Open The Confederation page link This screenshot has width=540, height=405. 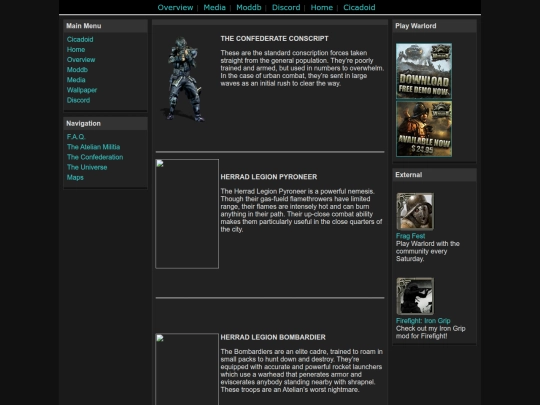[x=95, y=157]
